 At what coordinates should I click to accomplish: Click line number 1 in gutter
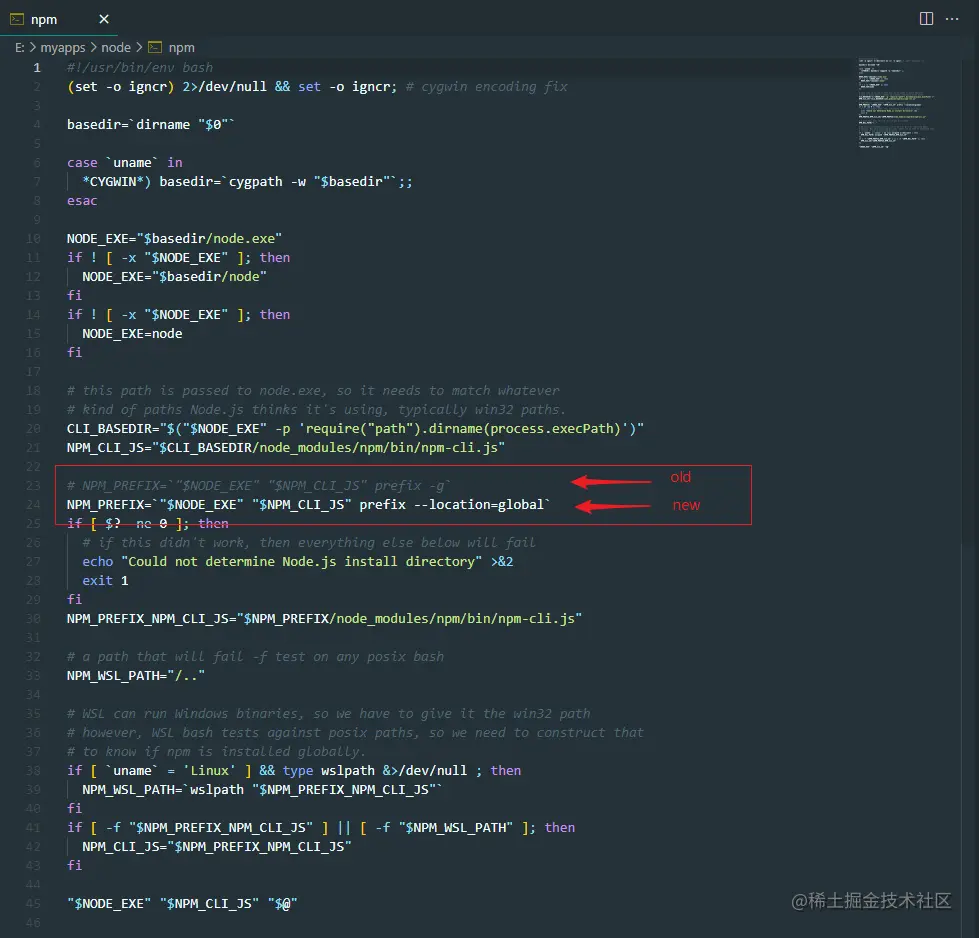(37, 67)
